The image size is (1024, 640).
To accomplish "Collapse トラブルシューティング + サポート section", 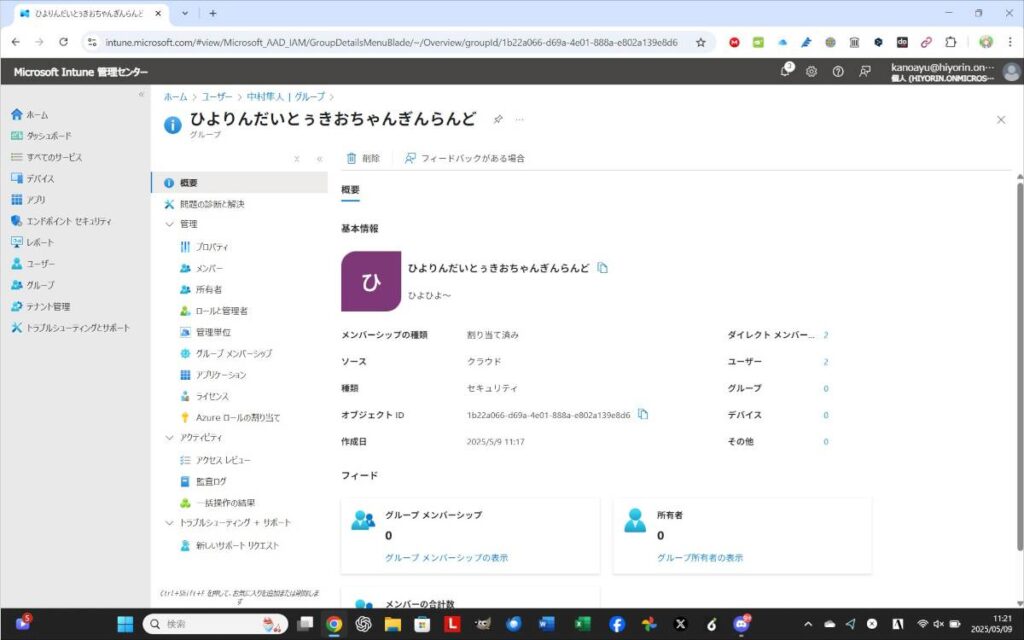I will [x=169, y=522].
